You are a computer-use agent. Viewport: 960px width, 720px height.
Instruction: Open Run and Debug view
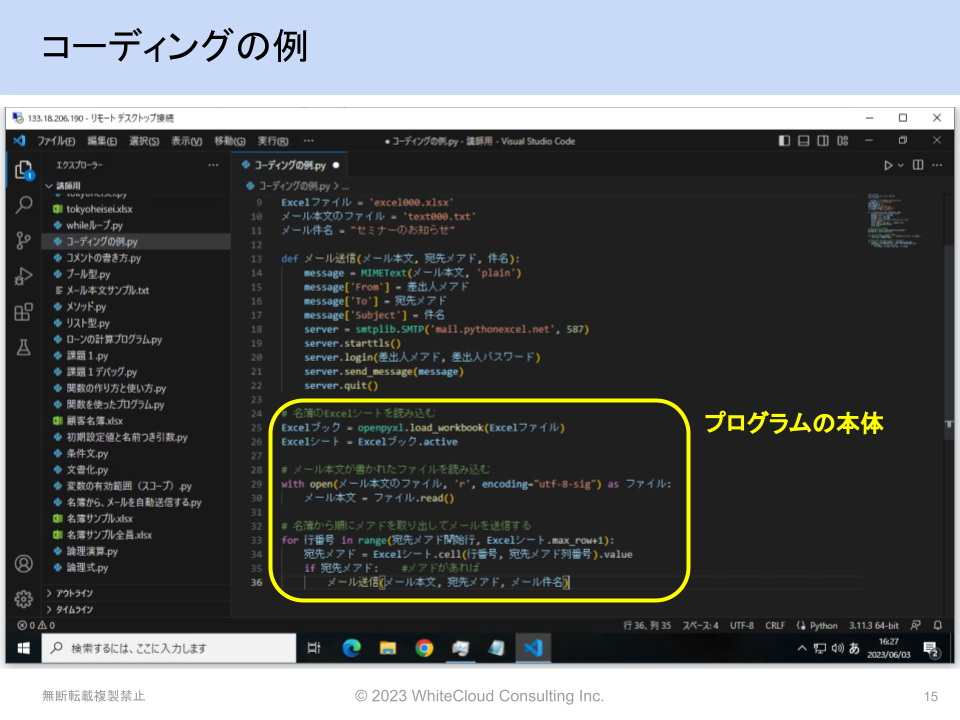pos(24,277)
